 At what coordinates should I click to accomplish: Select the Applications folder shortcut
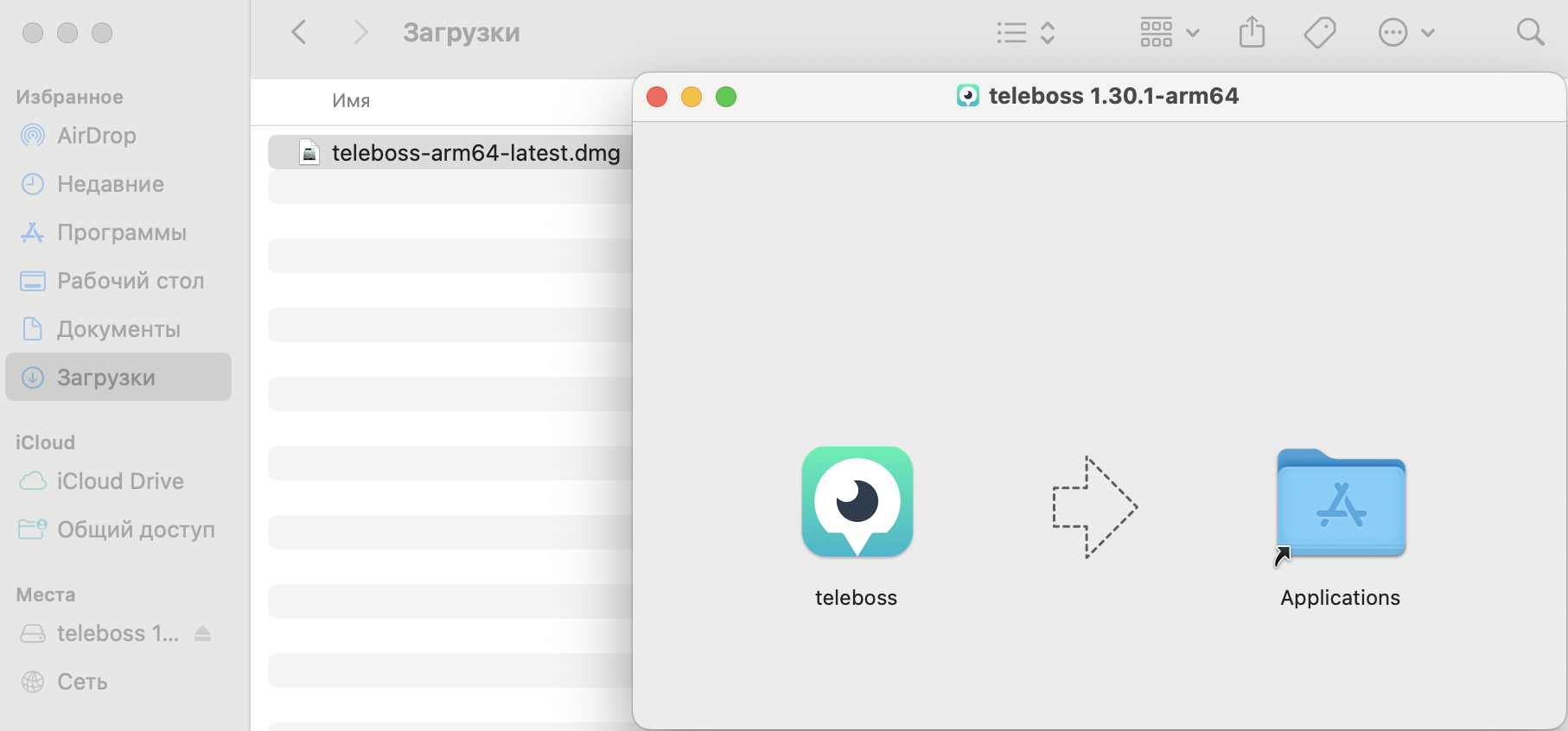(1341, 505)
